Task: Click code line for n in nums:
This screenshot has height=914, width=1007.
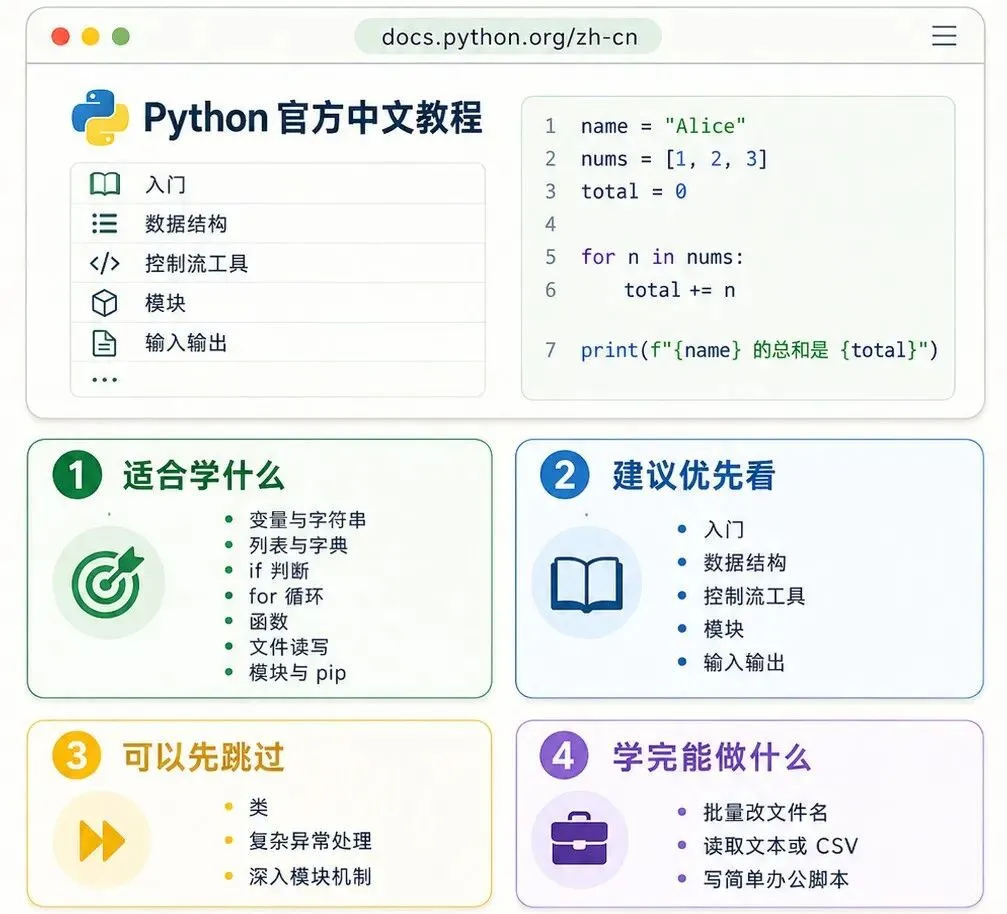Action: pyautogui.click(x=662, y=257)
